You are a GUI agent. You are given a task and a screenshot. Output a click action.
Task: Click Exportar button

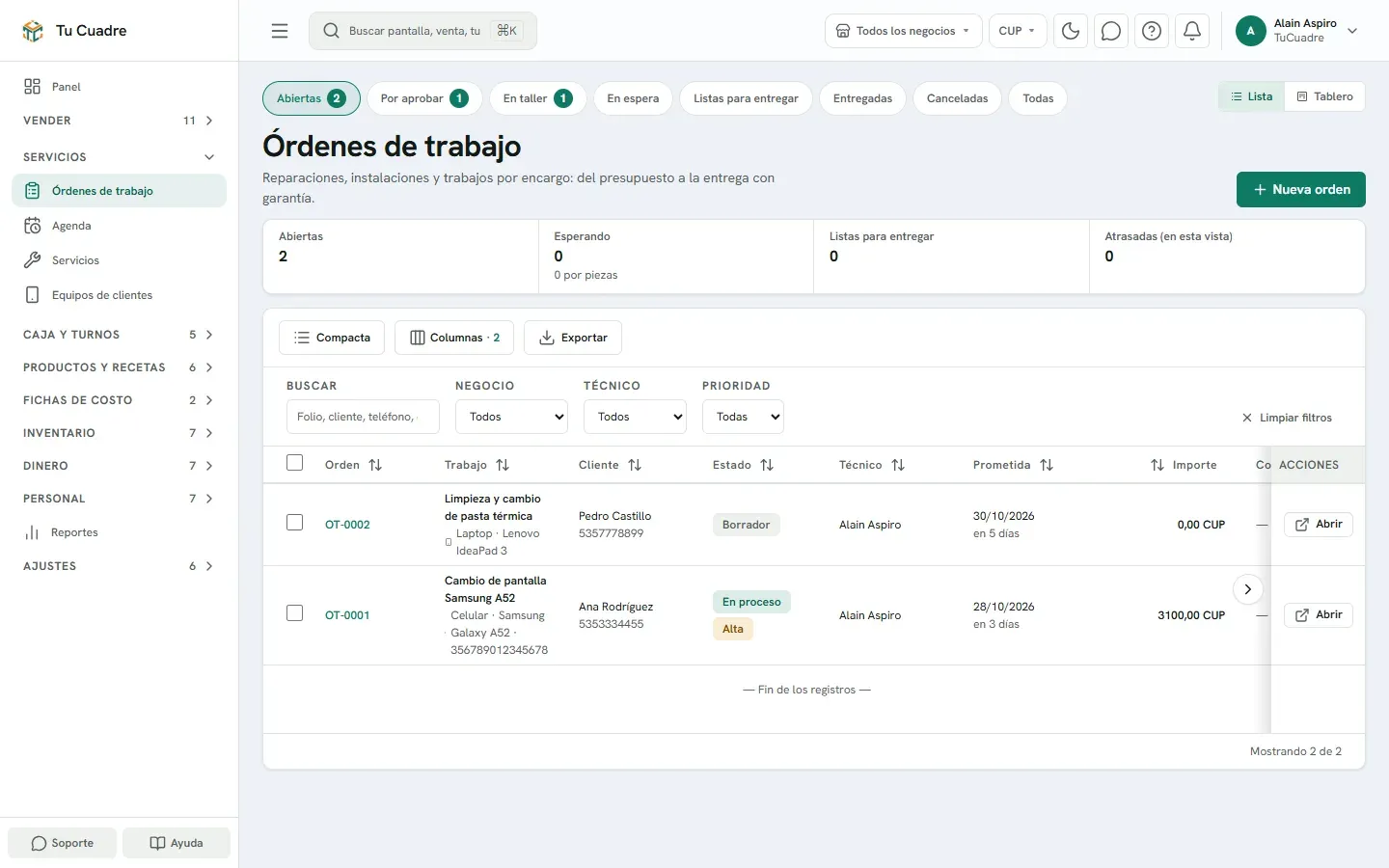point(573,338)
